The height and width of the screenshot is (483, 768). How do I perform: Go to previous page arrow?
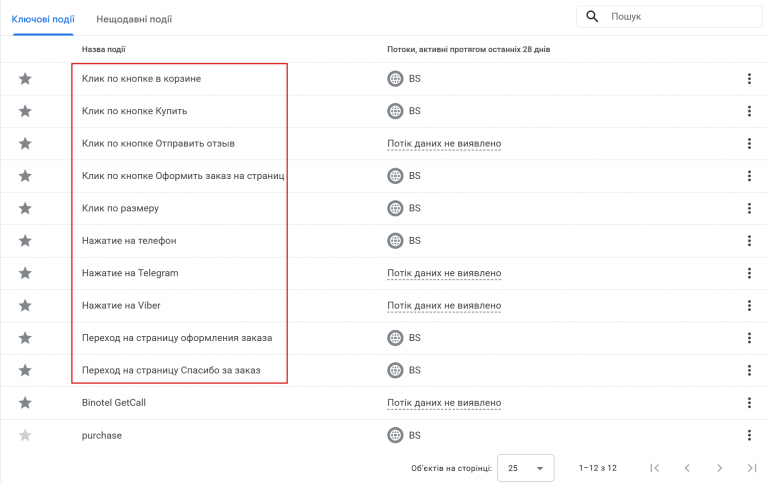[687, 468]
